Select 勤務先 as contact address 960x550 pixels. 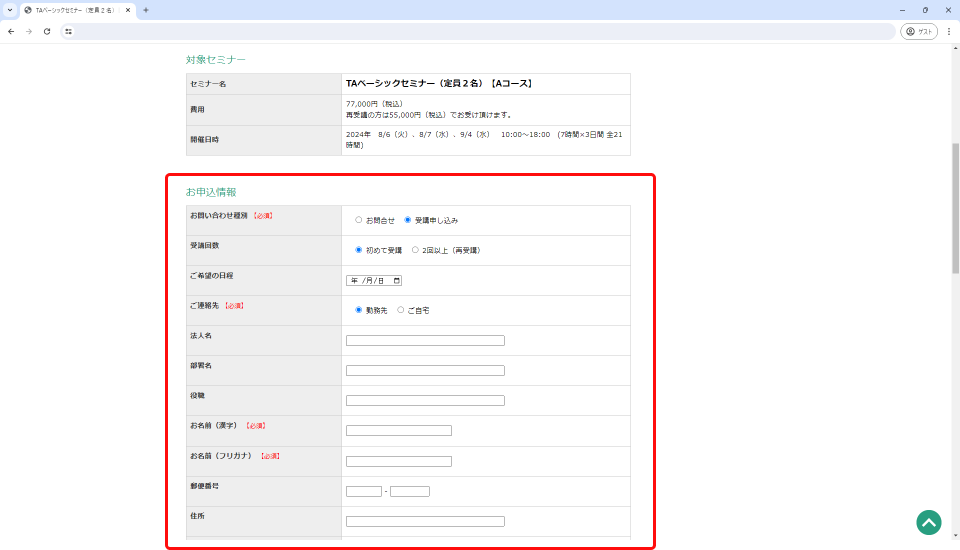click(x=358, y=310)
